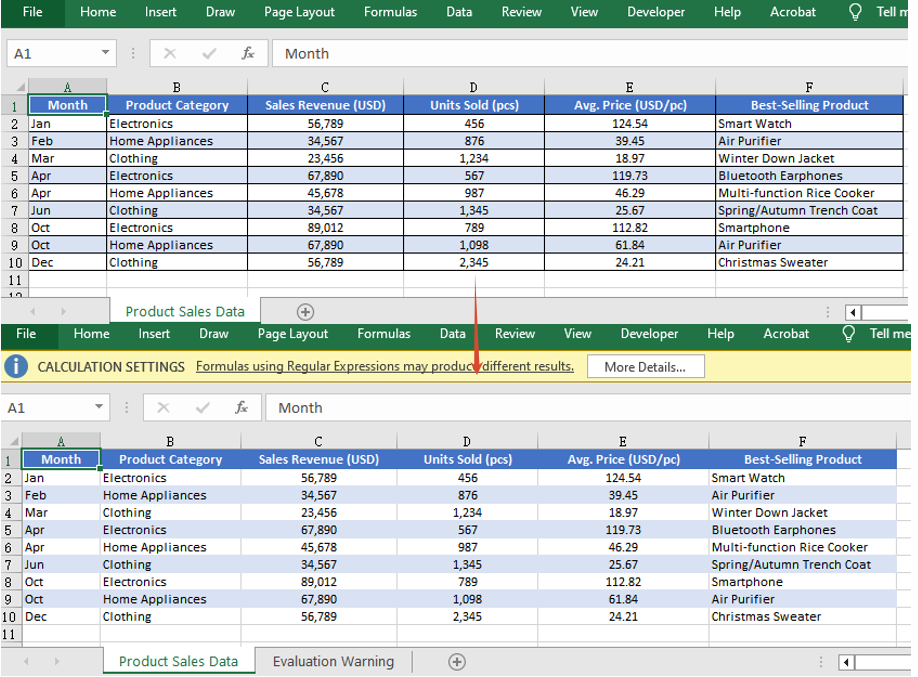Click Units Sold (pcs) header in bottom worksheet
Screen dimensions: 918x677
tap(467, 460)
